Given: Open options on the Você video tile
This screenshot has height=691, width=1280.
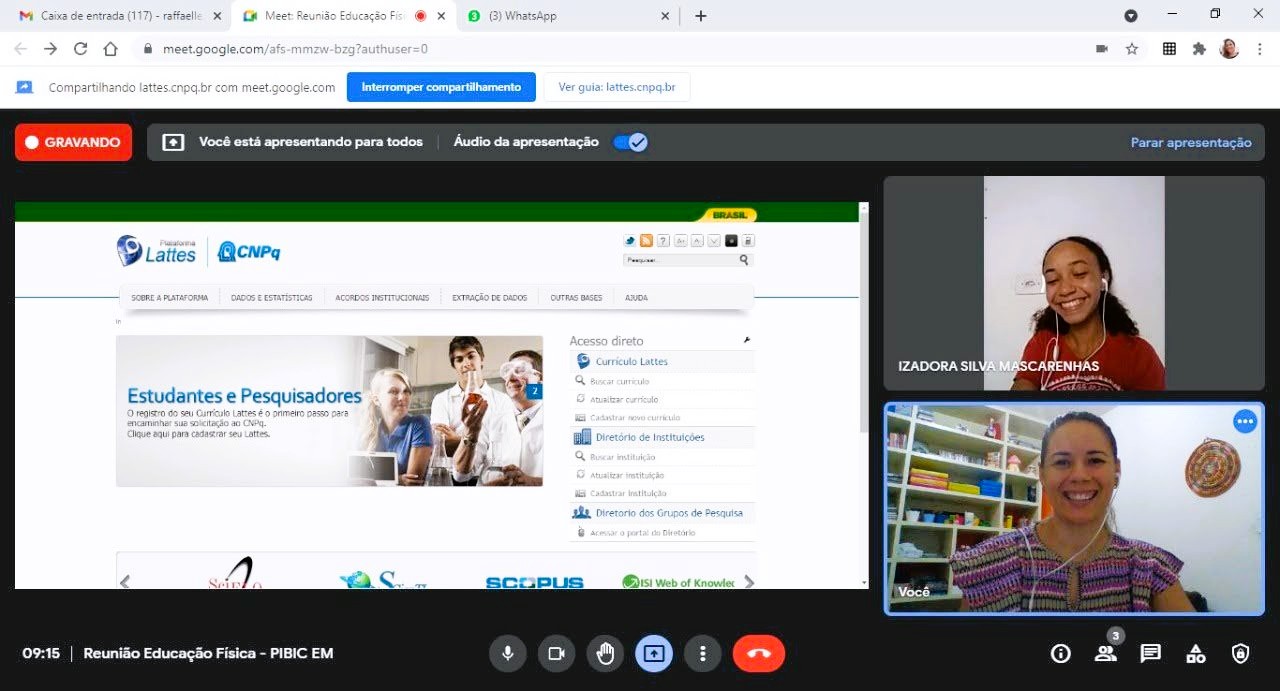Looking at the screenshot, I should (1244, 421).
